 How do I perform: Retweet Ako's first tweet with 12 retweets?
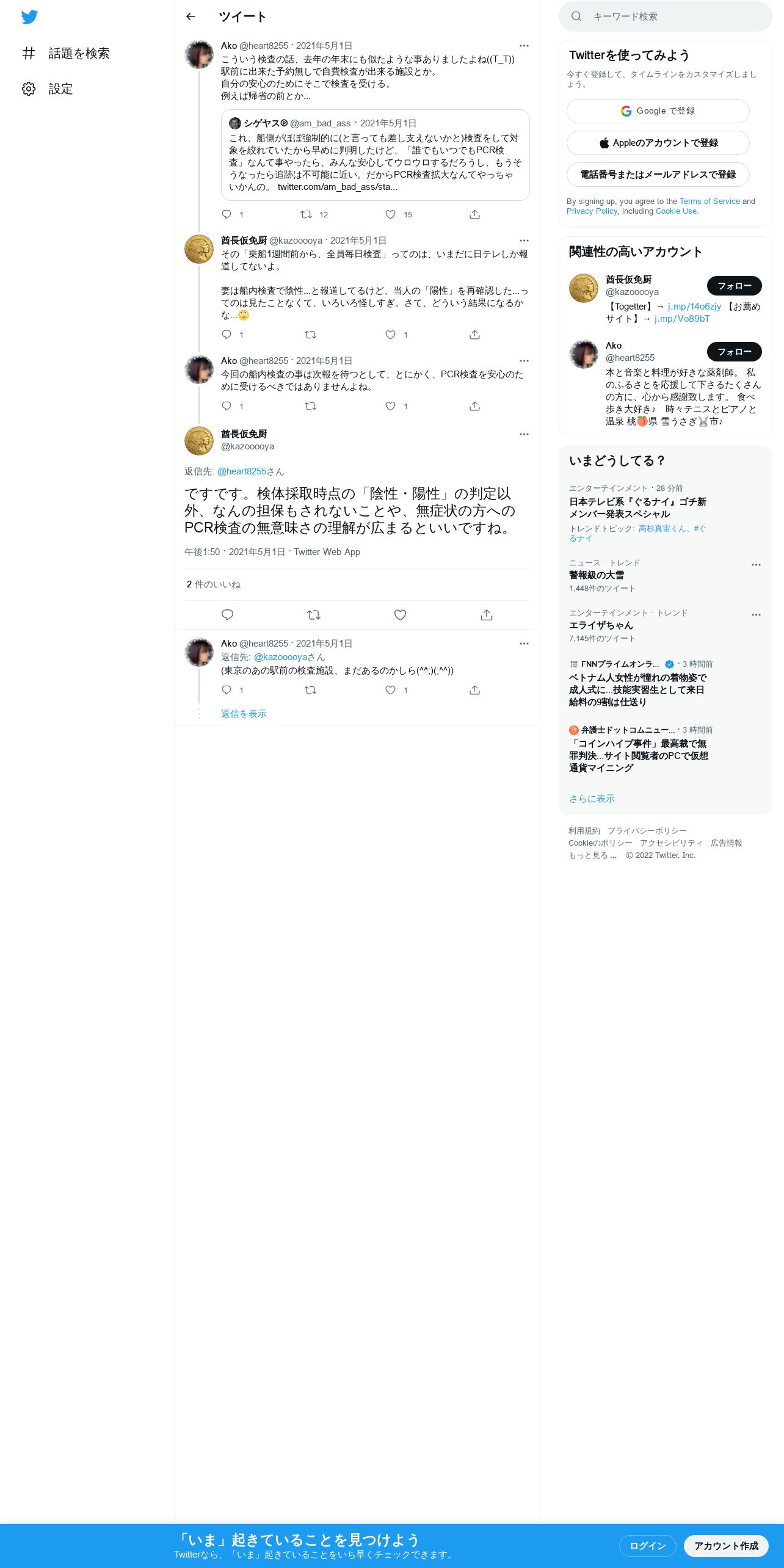coord(307,214)
